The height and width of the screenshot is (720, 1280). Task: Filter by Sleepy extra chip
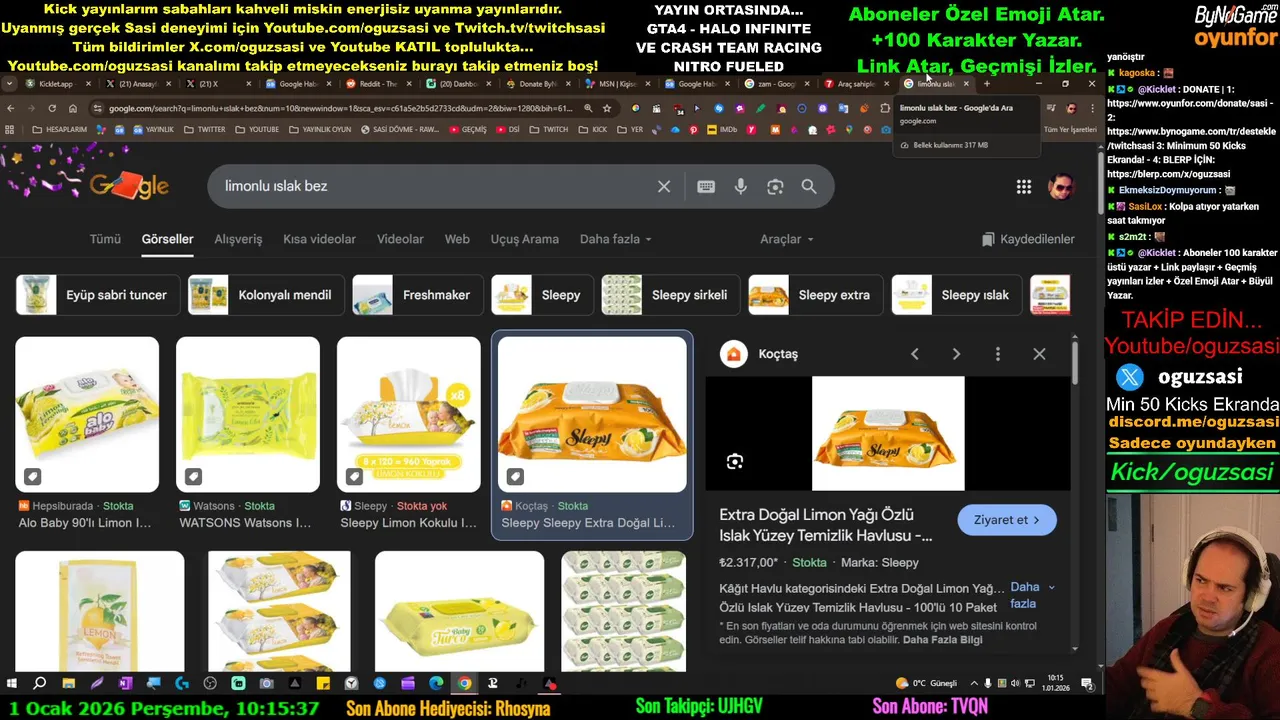point(814,295)
